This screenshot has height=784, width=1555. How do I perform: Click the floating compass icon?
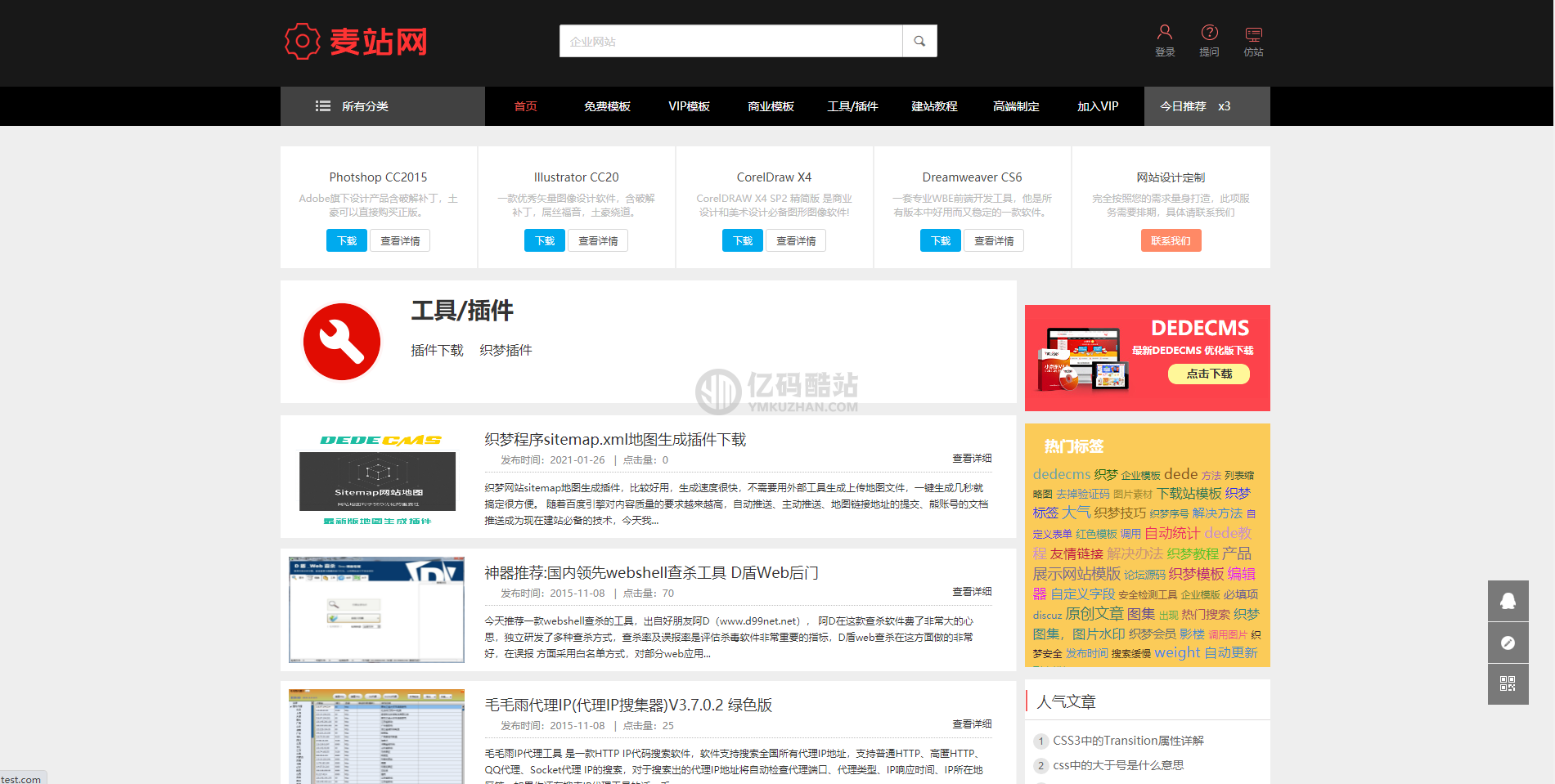click(x=1508, y=643)
